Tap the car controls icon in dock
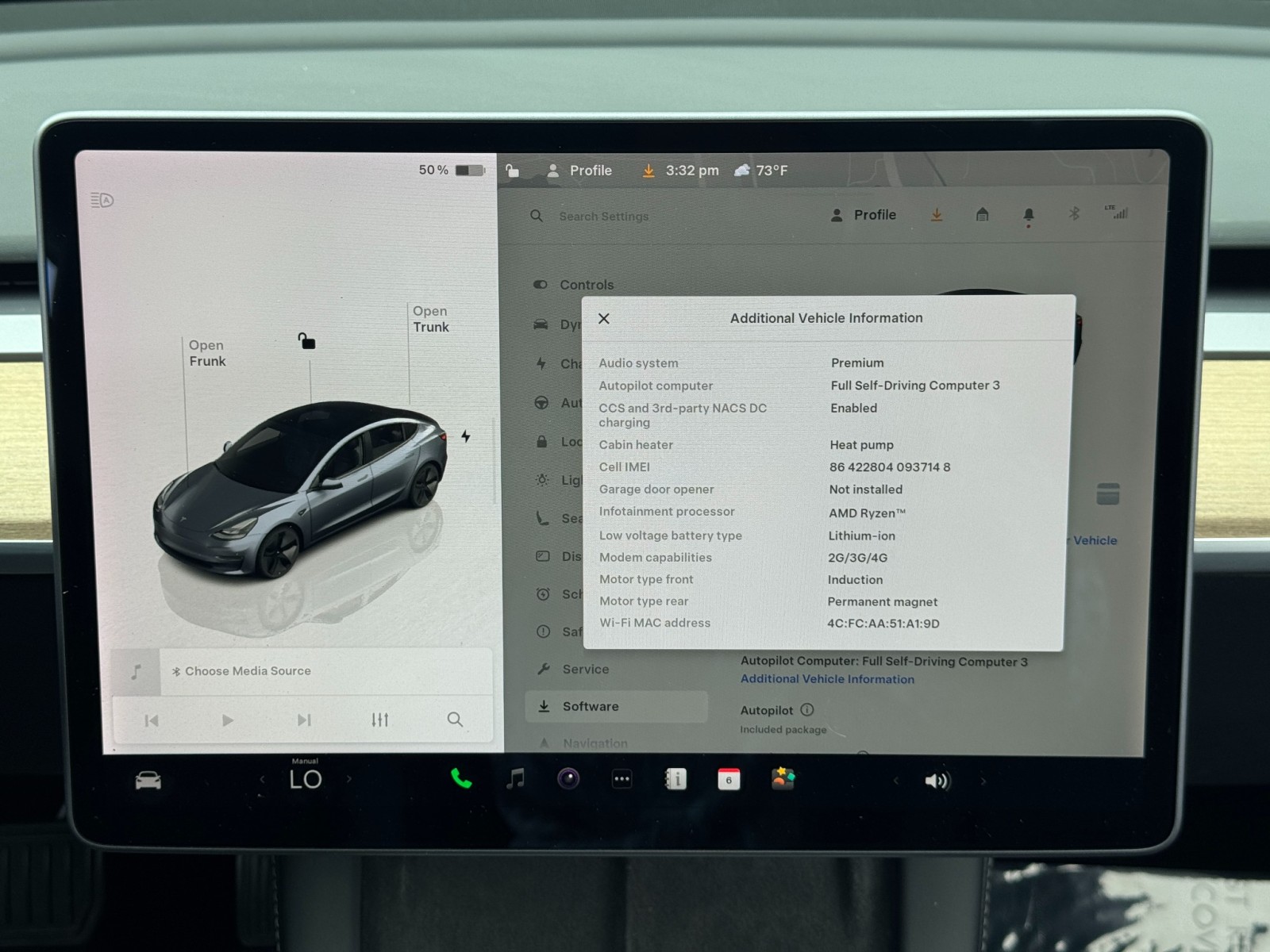This screenshot has width=1270, height=952. pyautogui.click(x=148, y=781)
